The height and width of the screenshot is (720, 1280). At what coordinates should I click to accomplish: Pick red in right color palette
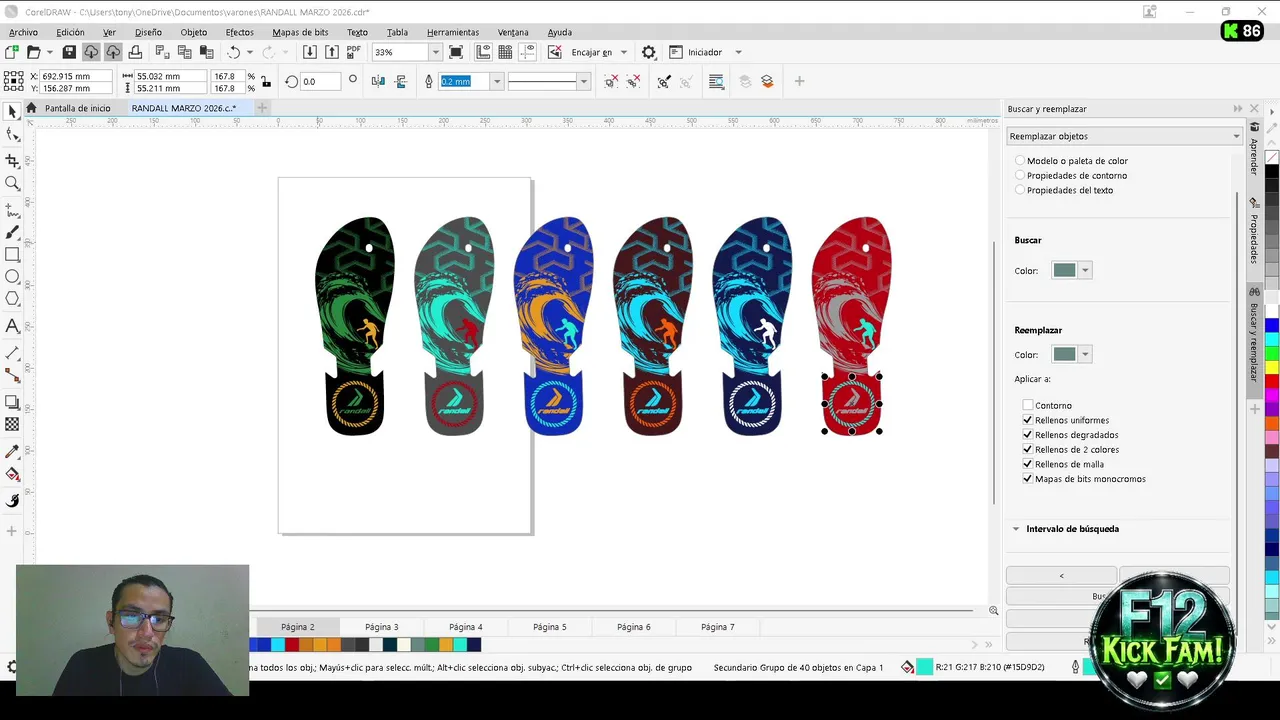tap(1272, 381)
